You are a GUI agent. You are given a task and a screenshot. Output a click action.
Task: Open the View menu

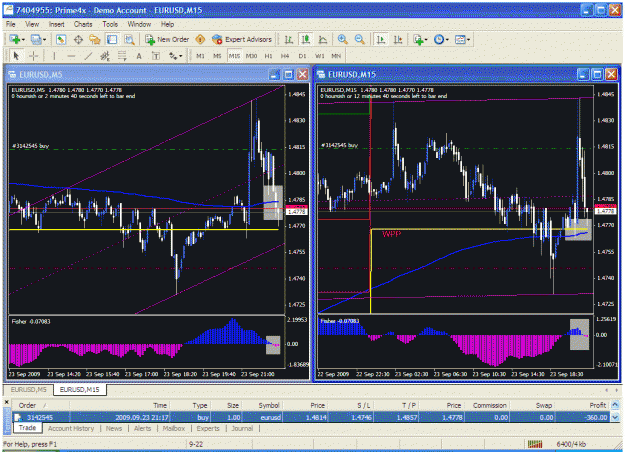(x=32, y=24)
